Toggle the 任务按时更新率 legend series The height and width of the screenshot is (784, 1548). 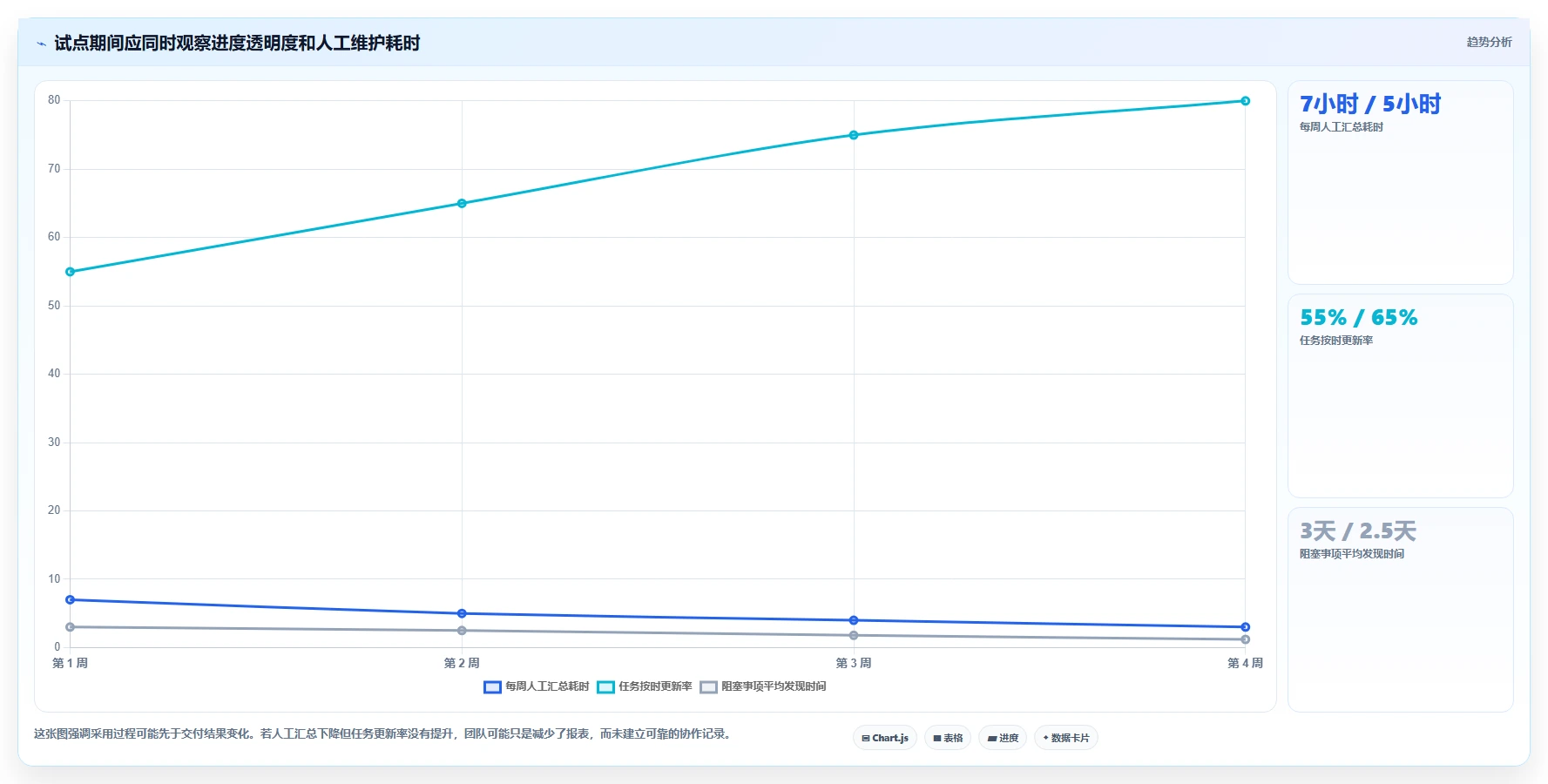[x=645, y=687]
